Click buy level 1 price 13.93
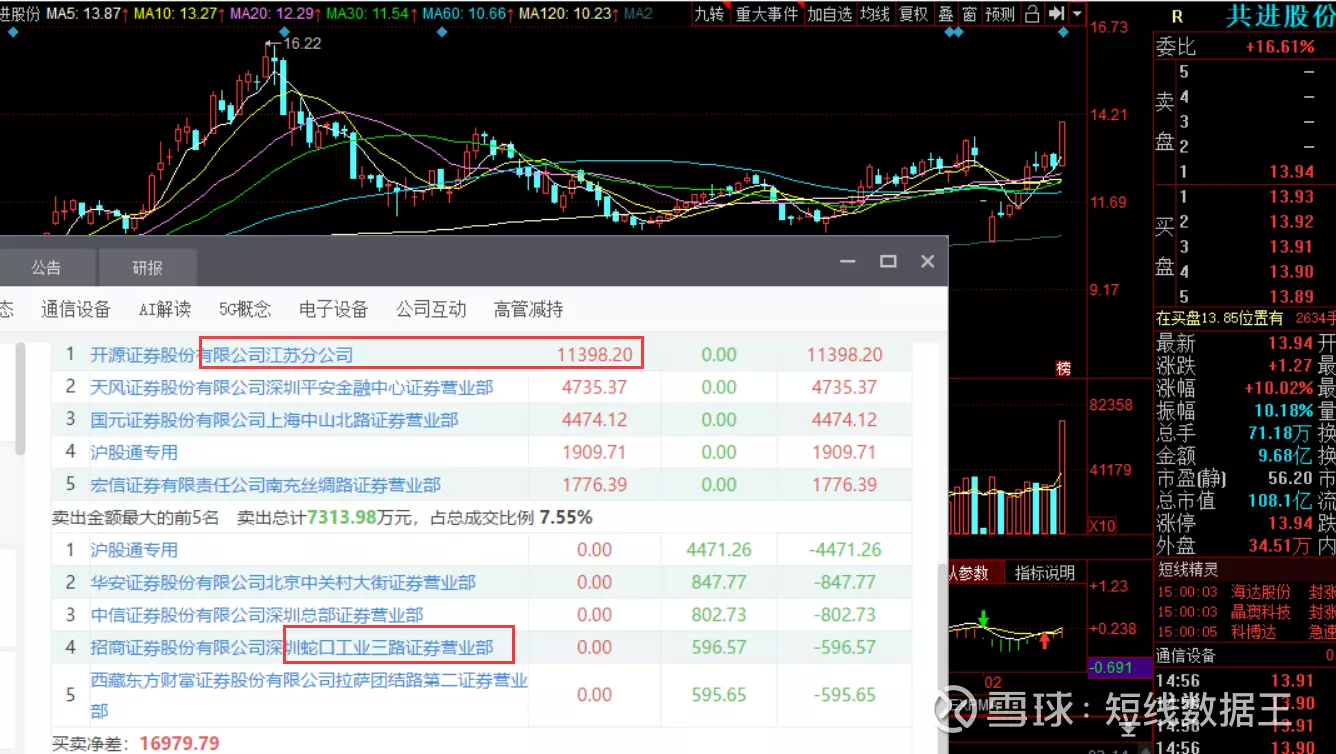Image resolution: width=1336 pixels, height=754 pixels. pos(1291,197)
